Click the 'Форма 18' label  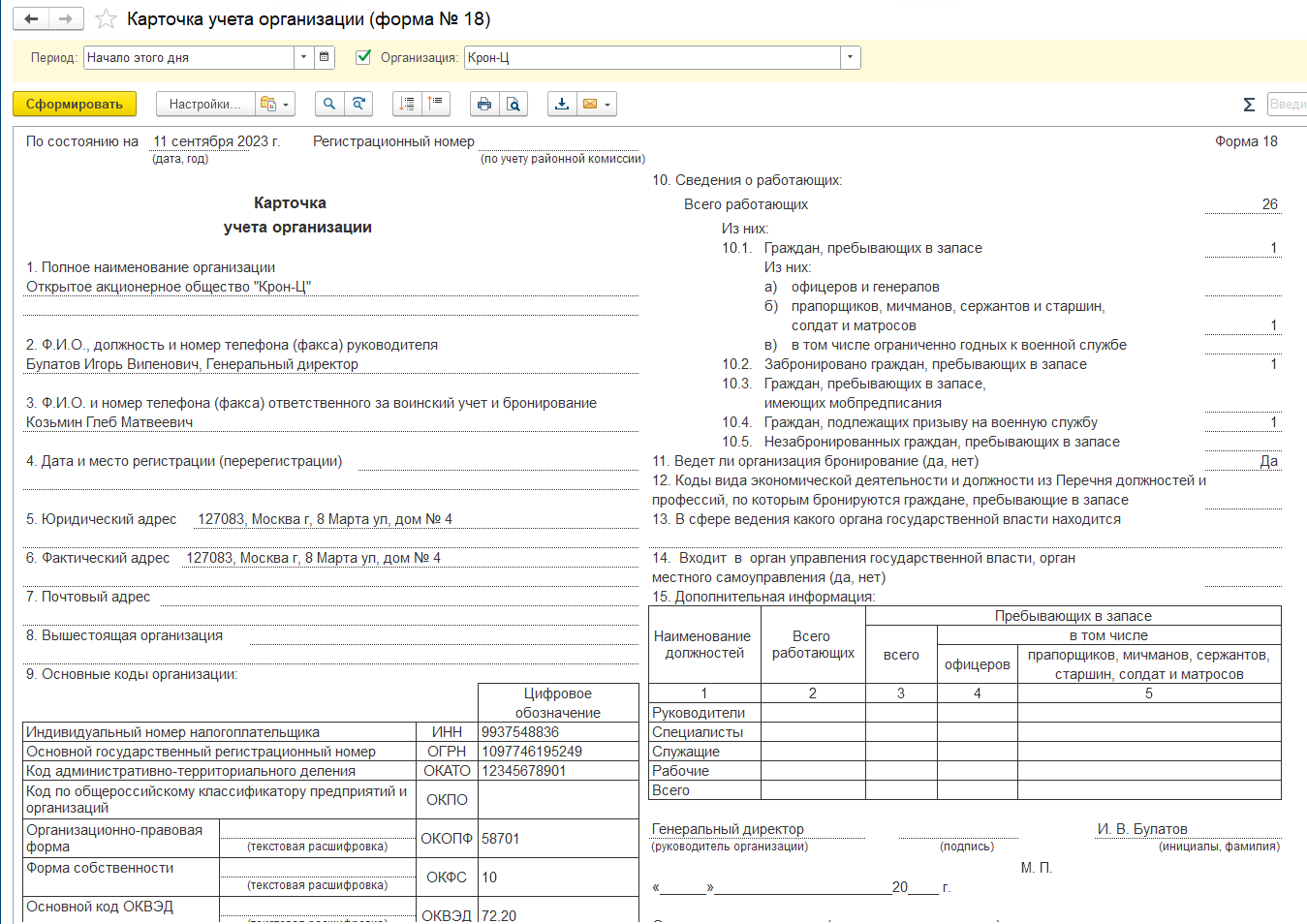(x=1246, y=141)
